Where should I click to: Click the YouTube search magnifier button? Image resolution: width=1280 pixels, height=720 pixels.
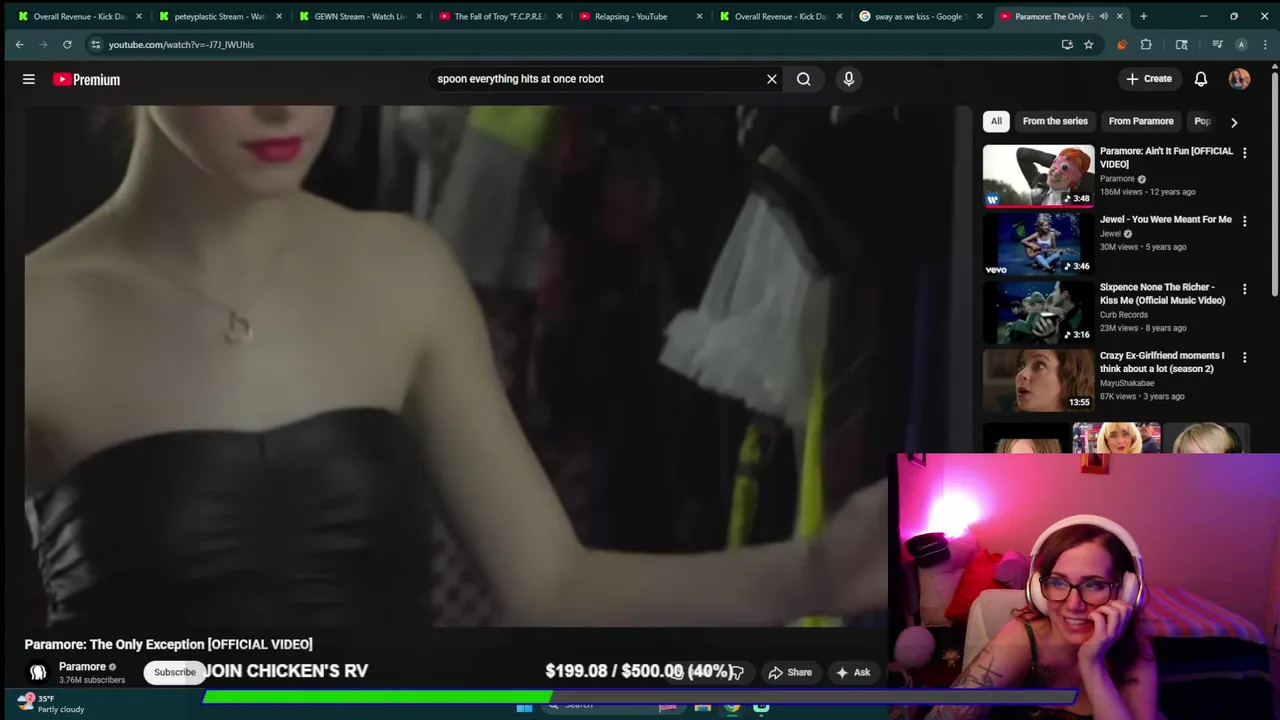[804, 79]
